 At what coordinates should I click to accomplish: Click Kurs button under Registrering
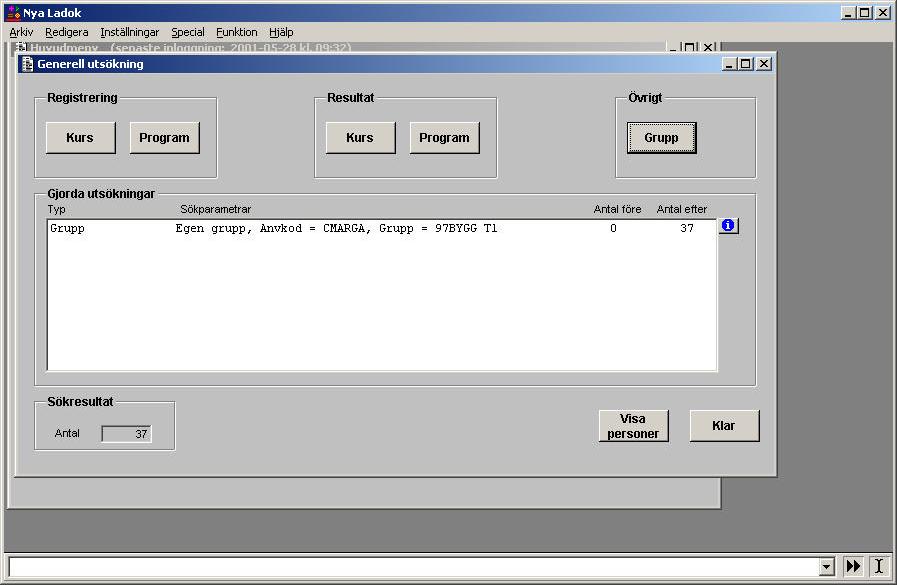pos(81,138)
